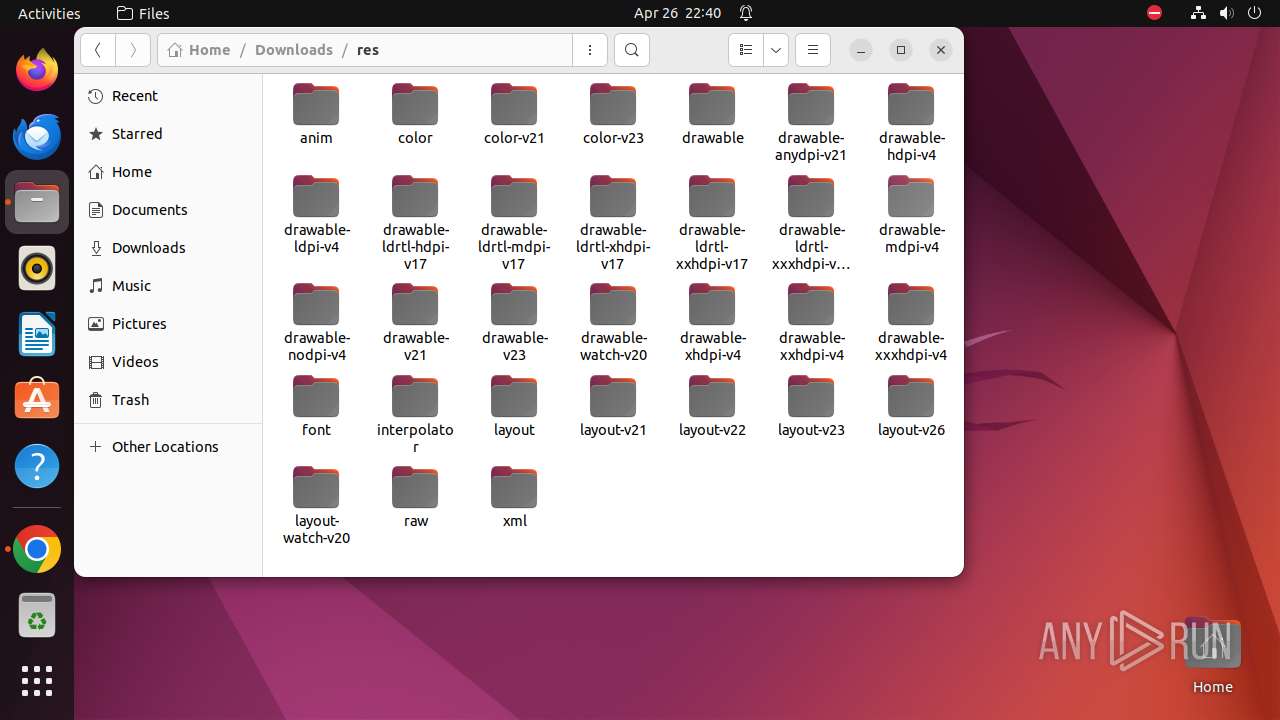Open the Activities overview
Screen dimensions: 1280x720
[x=49, y=13]
